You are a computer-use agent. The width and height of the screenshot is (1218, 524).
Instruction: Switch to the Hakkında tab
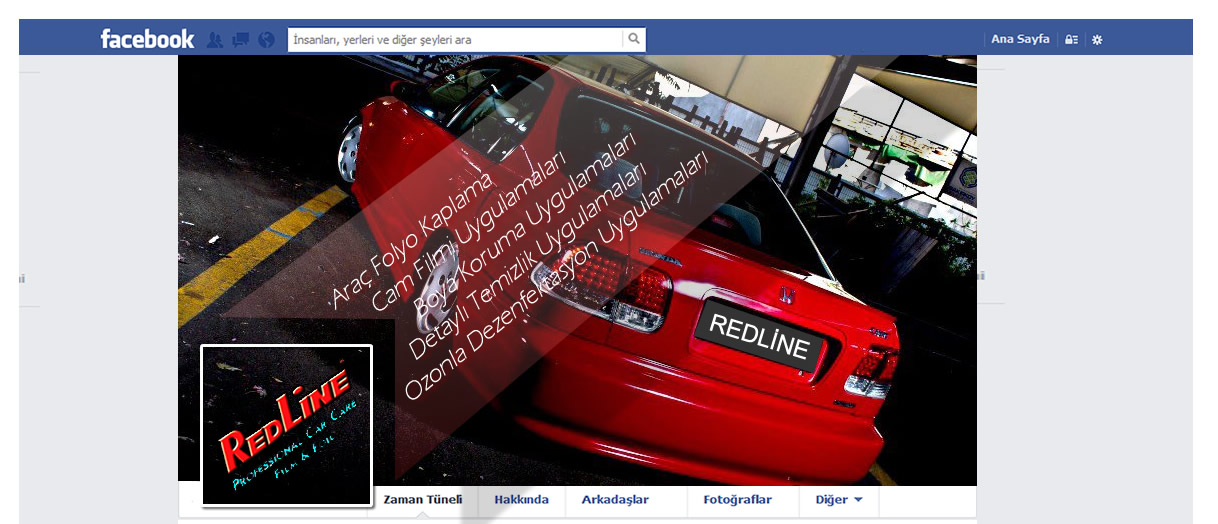(521, 499)
